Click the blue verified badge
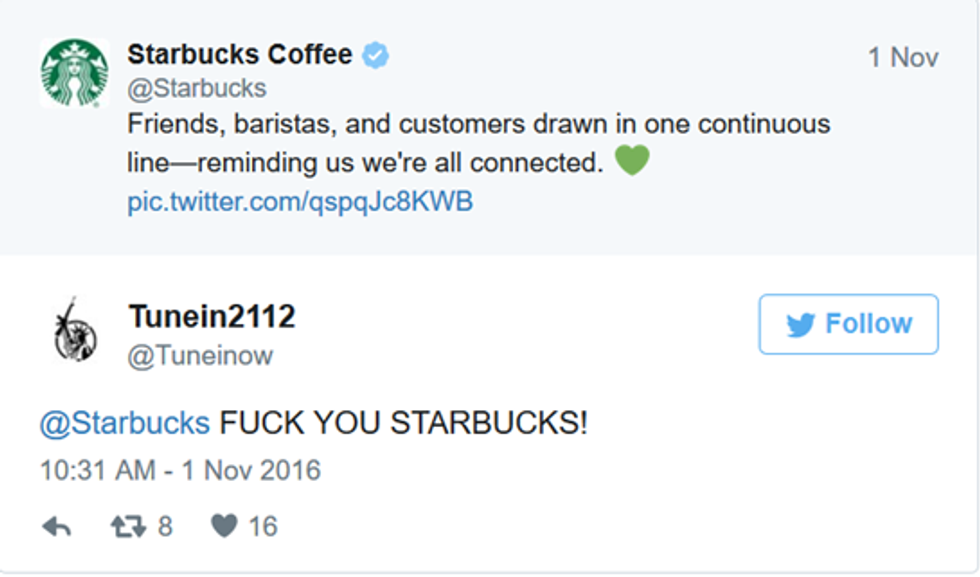 pyautogui.click(x=375, y=56)
